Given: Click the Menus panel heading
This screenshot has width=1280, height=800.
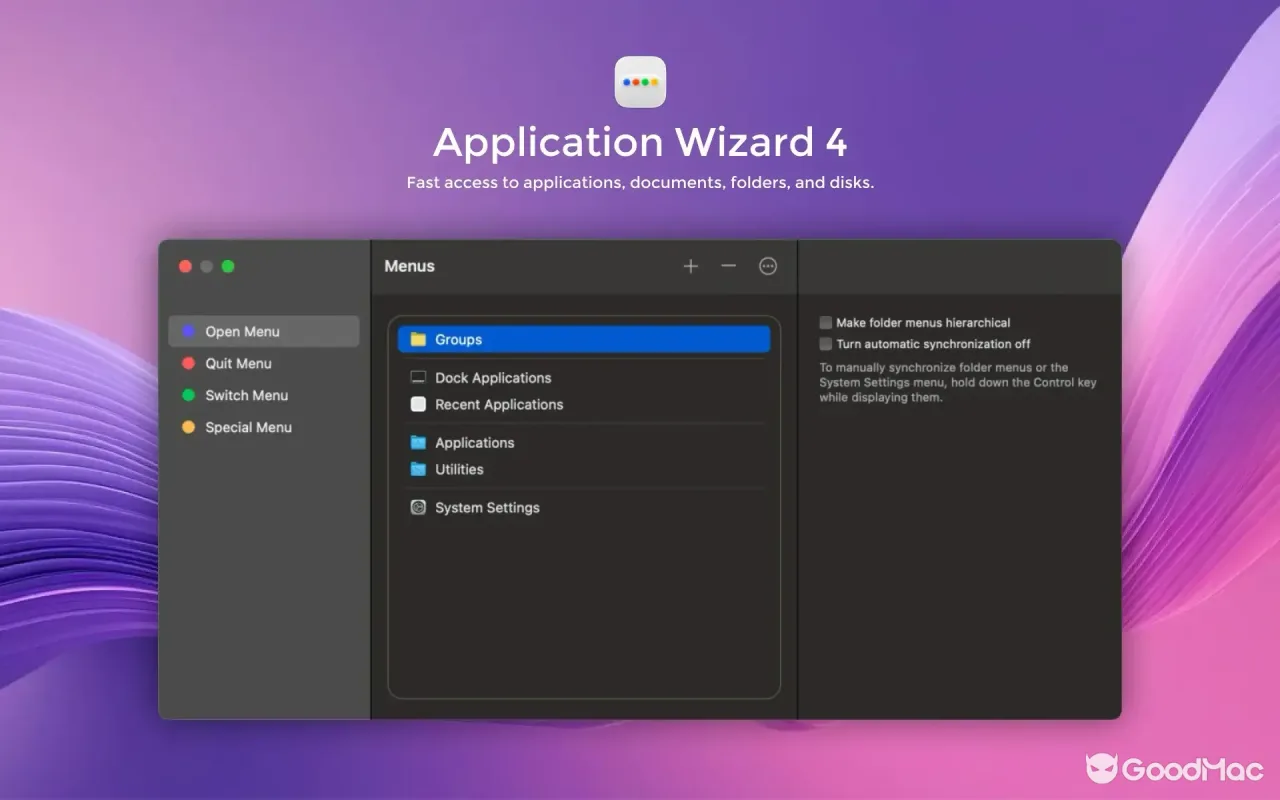Looking at the screenshot, I should coord(410,266).
